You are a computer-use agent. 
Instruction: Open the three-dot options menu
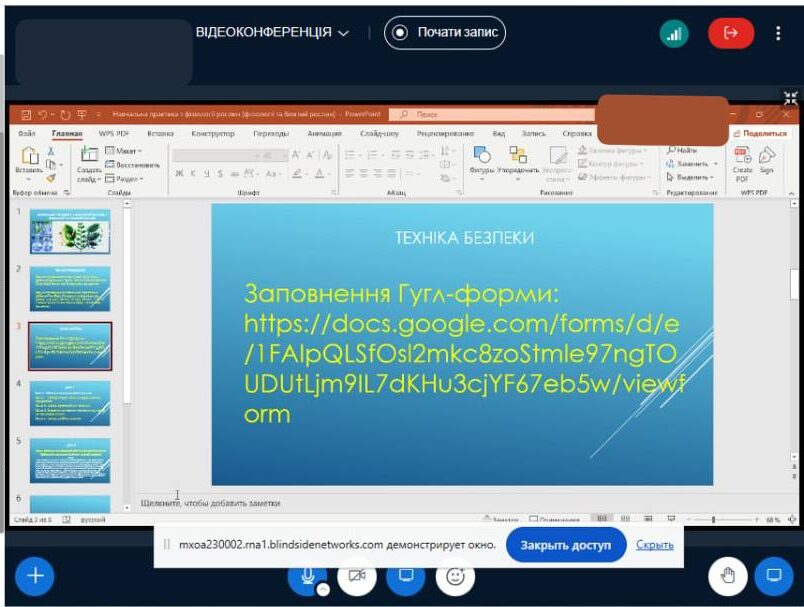coord(778,33)
